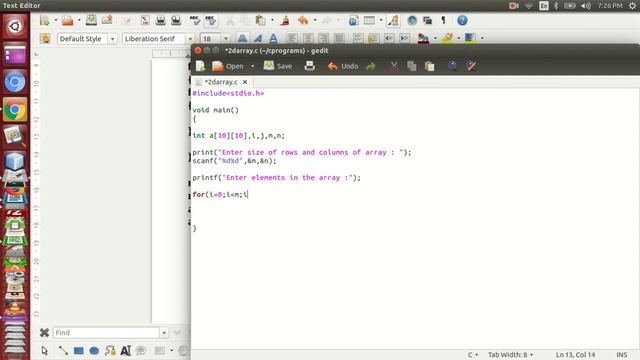
Task: Toggle the INS insert mode indicator
Action: 622,355
